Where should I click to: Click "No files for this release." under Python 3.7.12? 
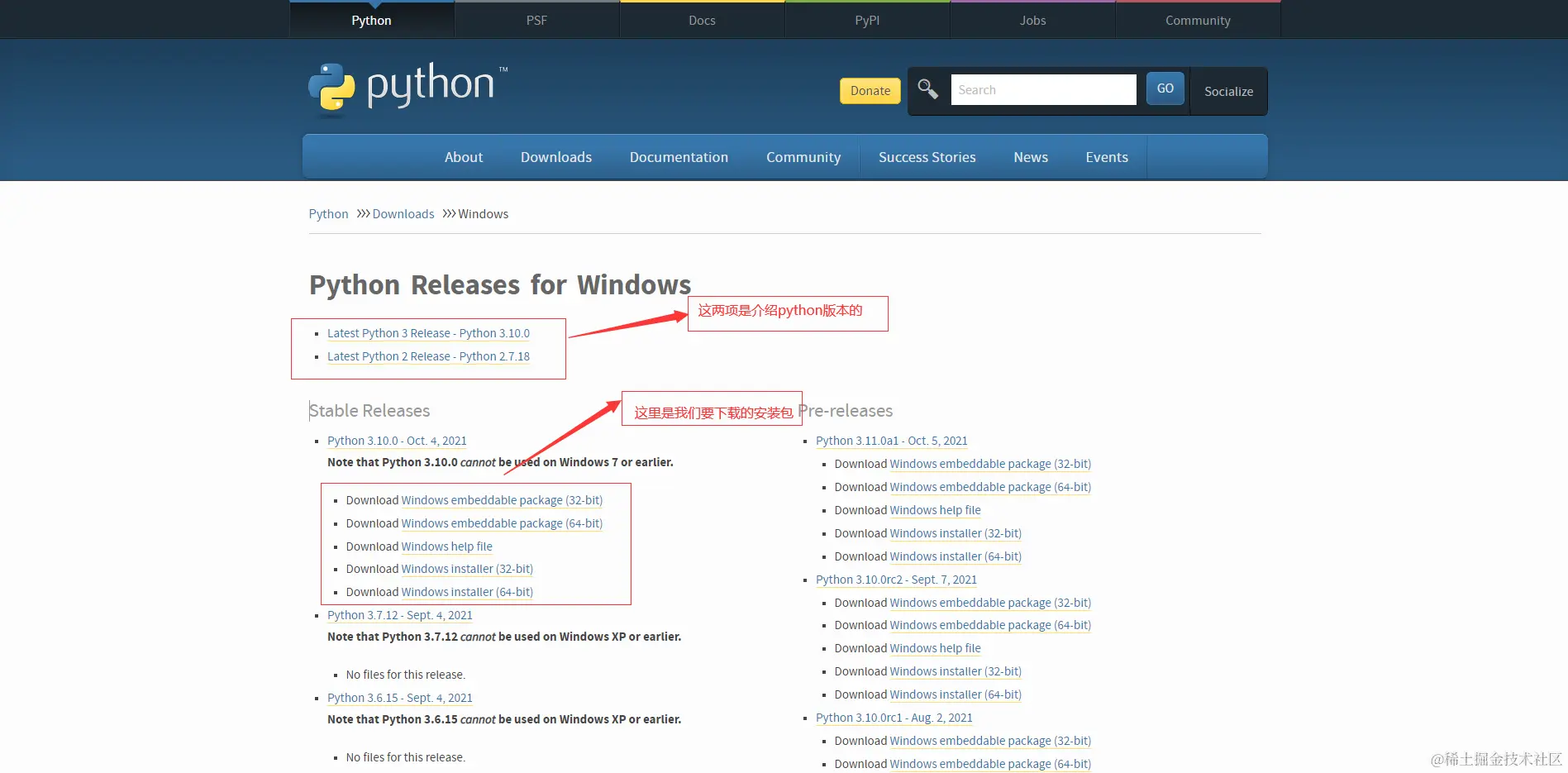[x=406, y=675]
